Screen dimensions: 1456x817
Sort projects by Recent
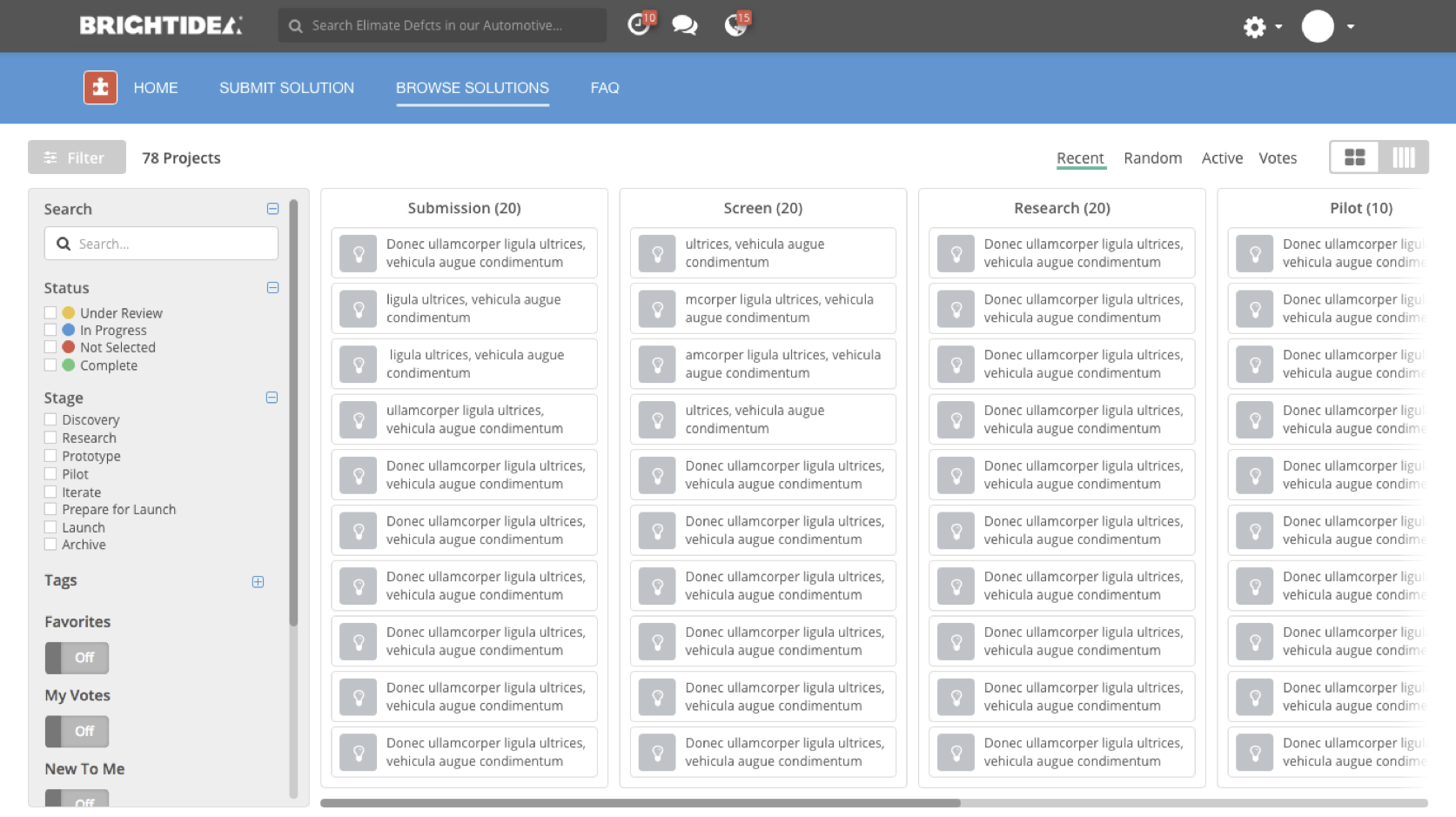(x=1080, y=158)
